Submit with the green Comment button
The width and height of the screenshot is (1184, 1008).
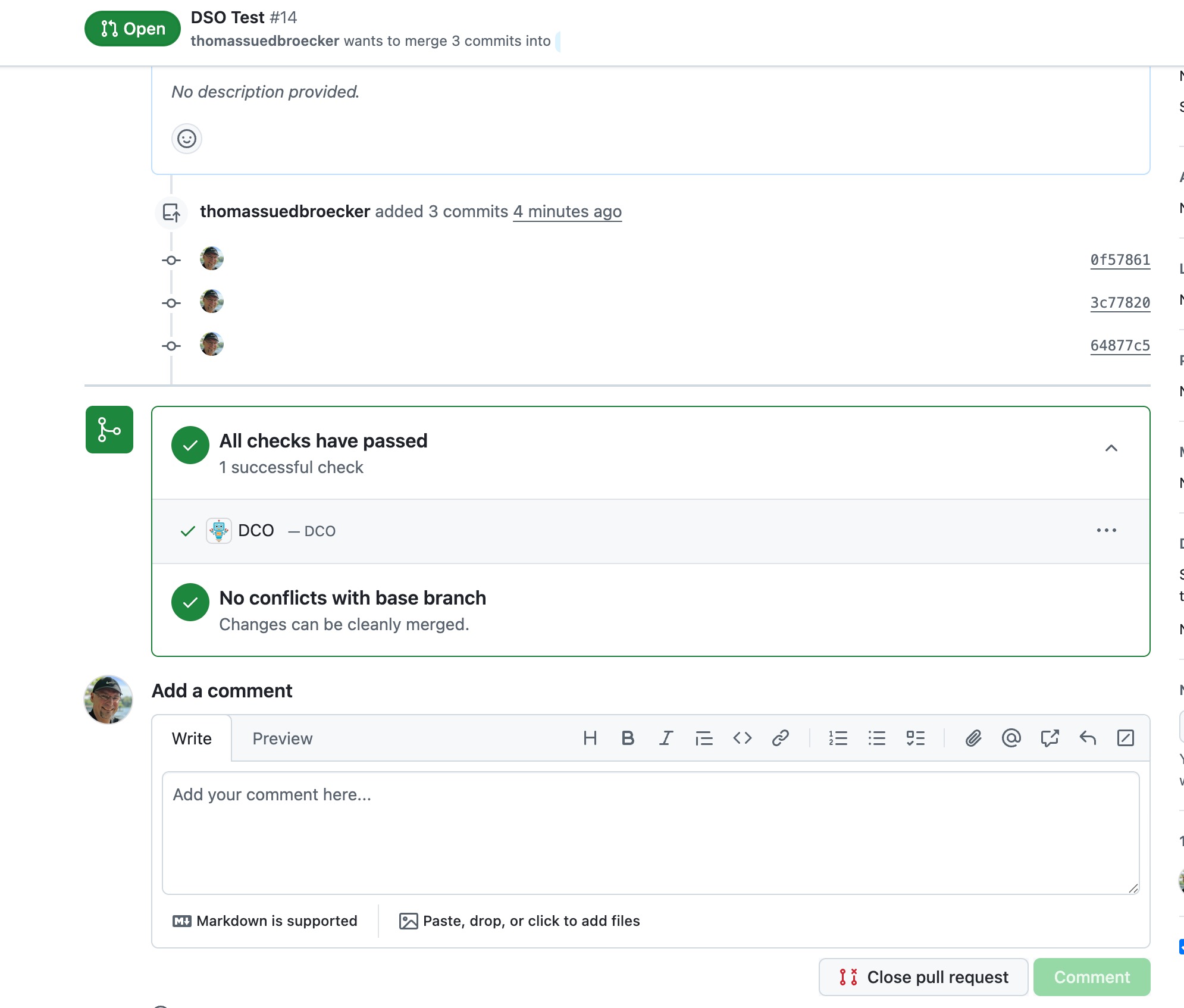1092,977
